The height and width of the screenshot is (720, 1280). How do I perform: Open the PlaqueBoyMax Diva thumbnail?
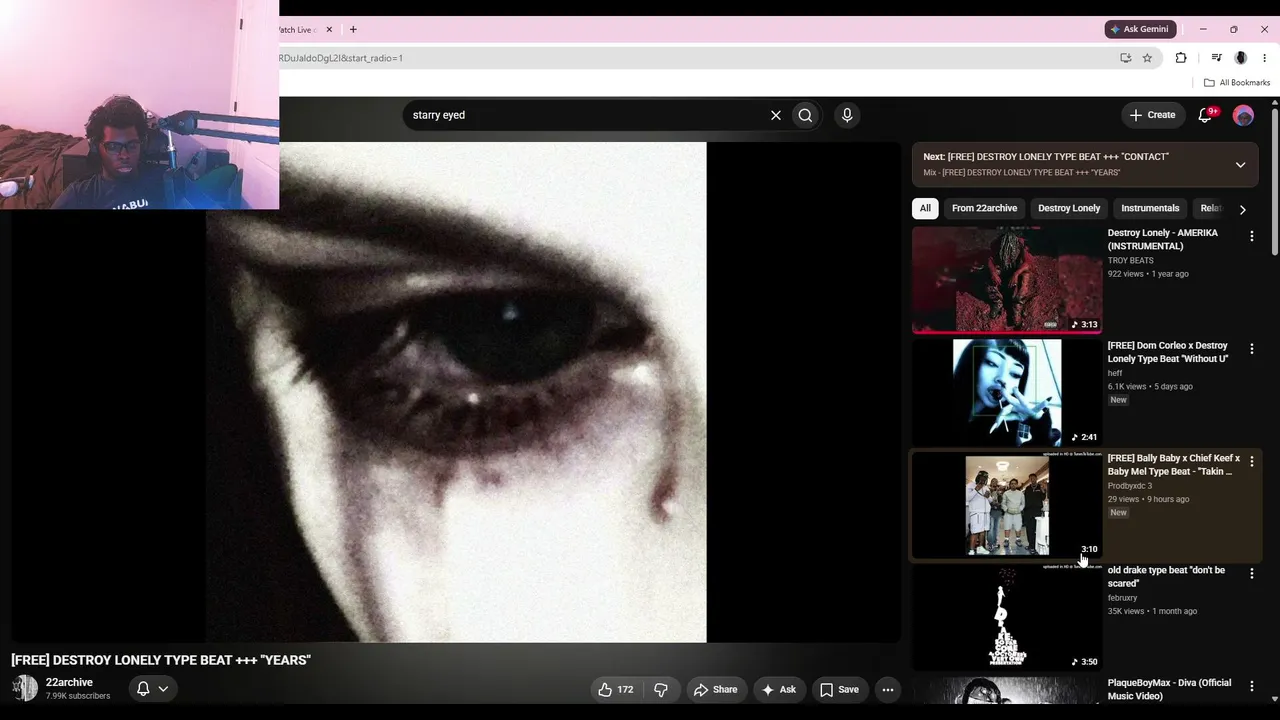pyautogui.click(x=1007, y=691)
